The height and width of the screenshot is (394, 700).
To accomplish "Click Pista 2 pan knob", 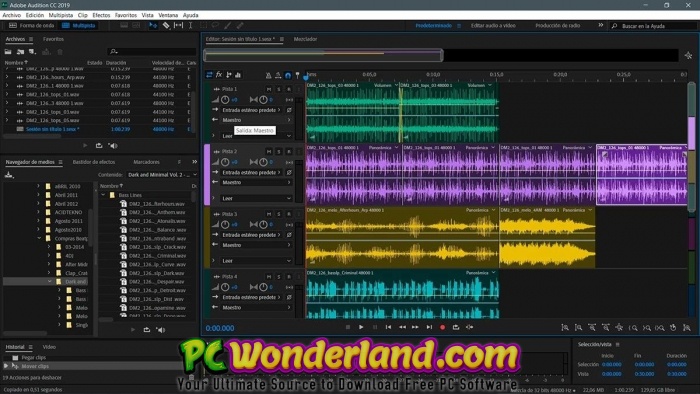I will [263, 162].
